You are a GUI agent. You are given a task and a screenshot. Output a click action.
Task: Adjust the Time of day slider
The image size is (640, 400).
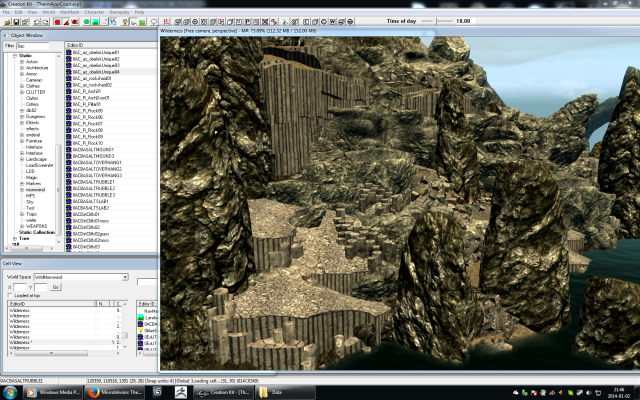pos(437,21)
